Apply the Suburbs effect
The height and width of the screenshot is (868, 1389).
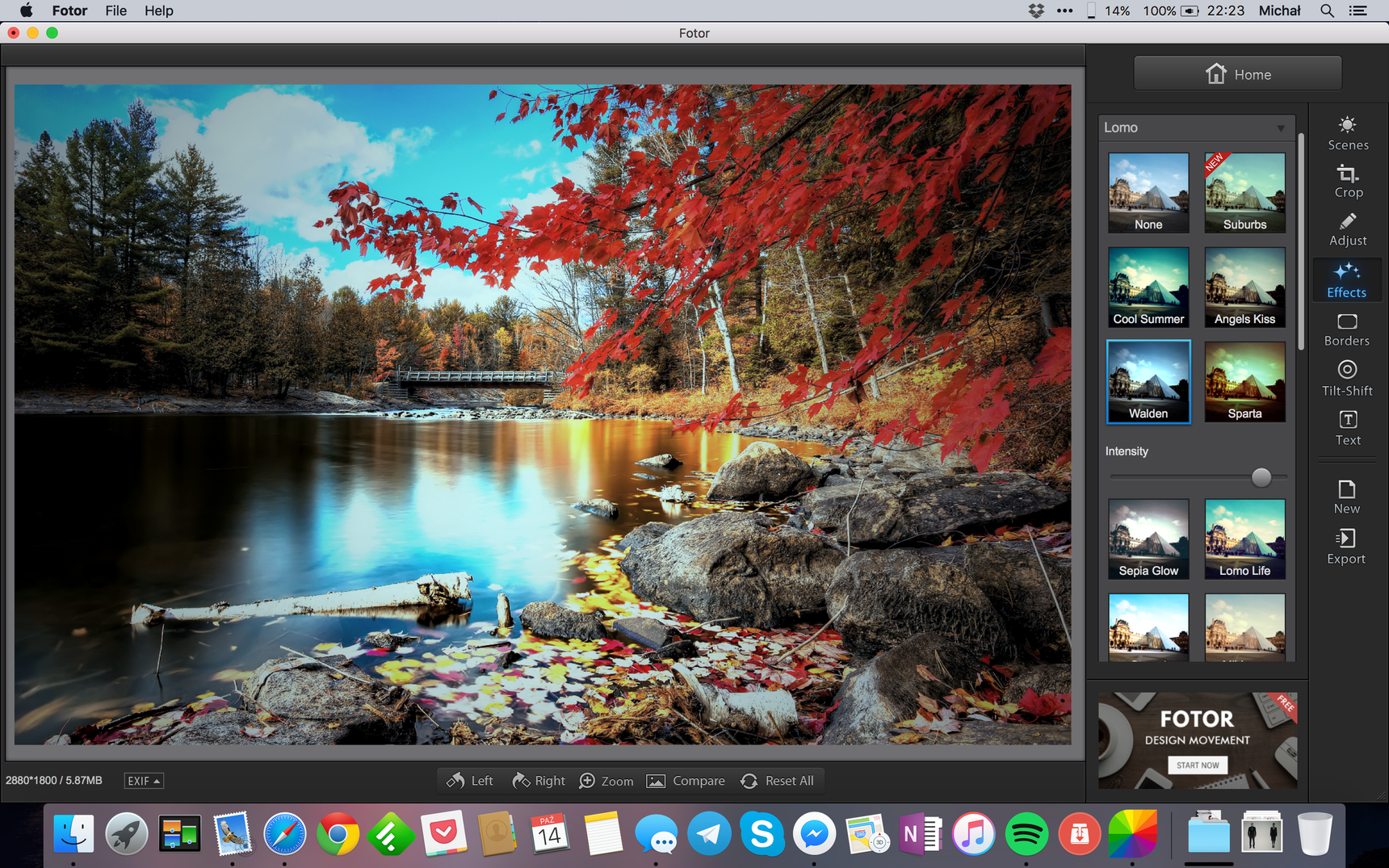click(x=1244, y=193)
